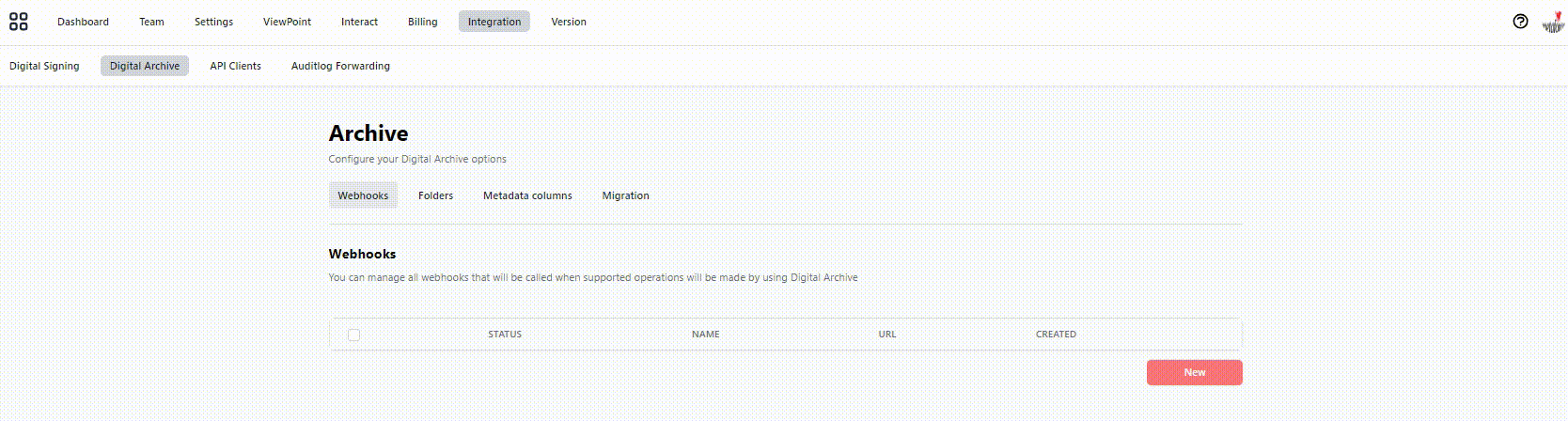This screenshot has height=421, width=1568.
Task: Click the help question mark icon
Action: point(1520,22)
